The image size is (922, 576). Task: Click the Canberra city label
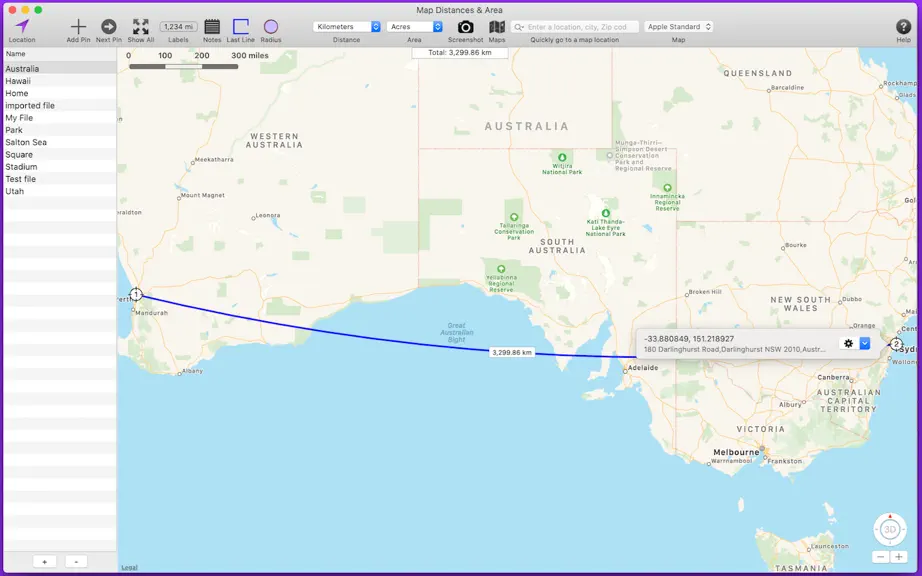(833, 377)
